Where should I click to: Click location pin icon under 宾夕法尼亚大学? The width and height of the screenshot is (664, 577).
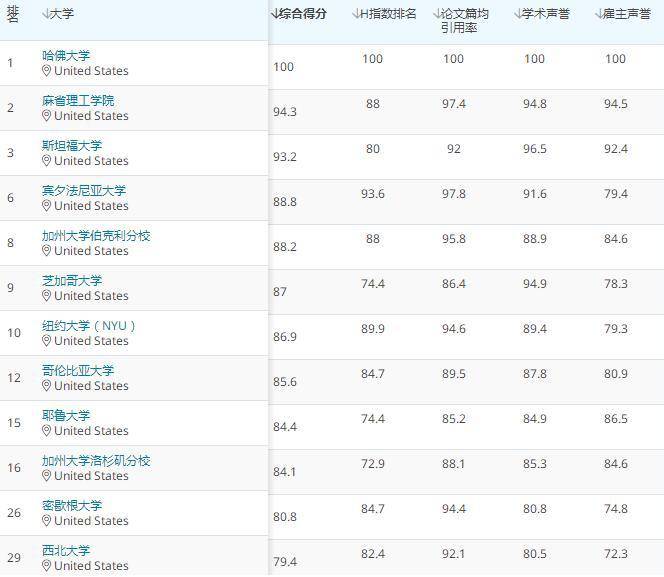47,206
